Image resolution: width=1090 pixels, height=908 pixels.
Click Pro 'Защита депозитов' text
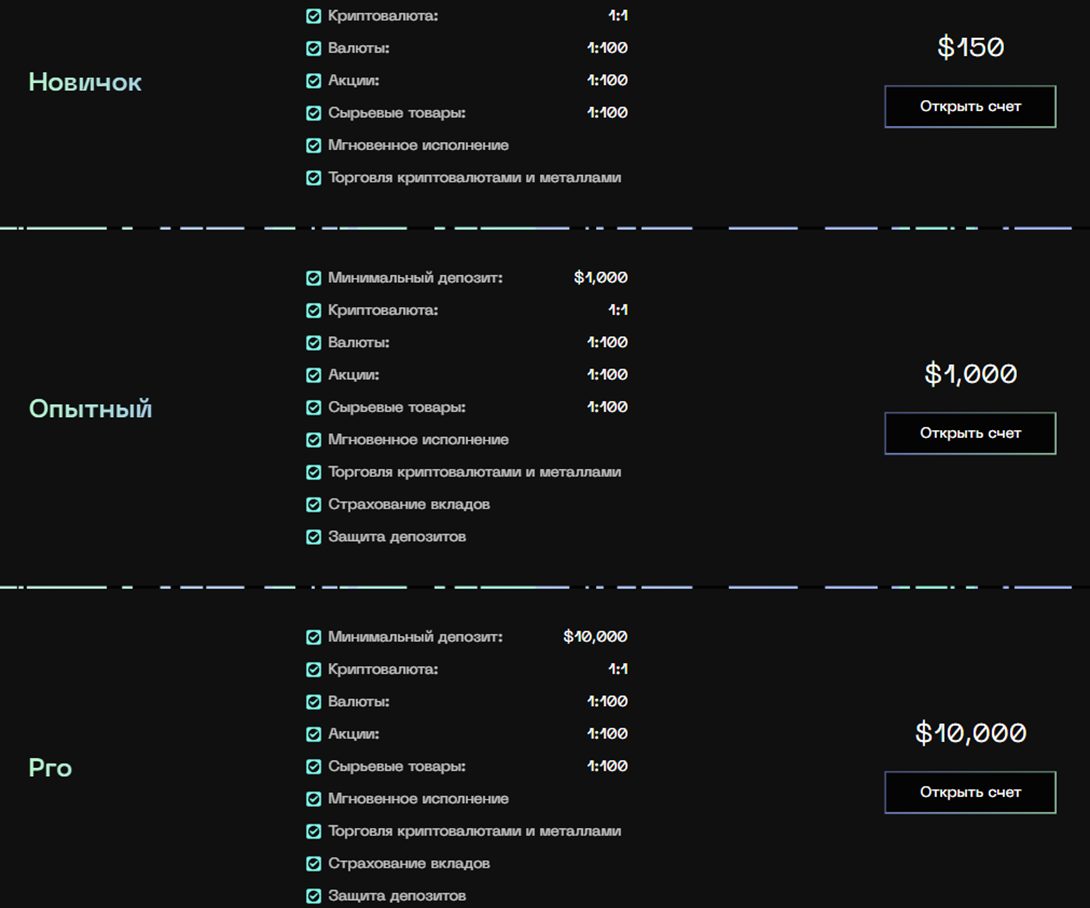(x=397, y=896)
